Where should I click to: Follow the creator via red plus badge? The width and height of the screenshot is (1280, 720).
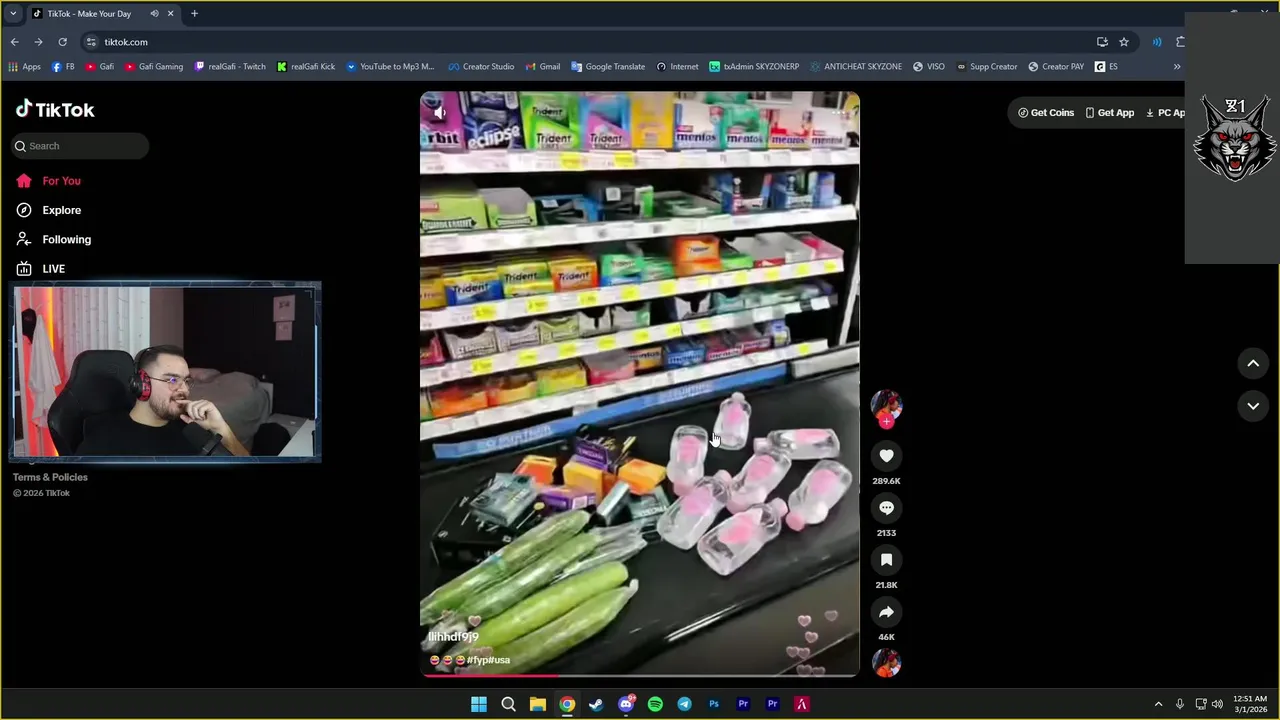click(x=886, y=422)
